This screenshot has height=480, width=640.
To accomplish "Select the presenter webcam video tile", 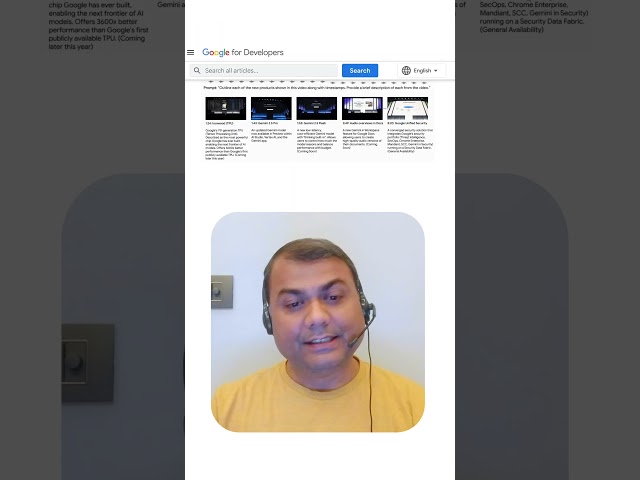I will coord(318,322).
